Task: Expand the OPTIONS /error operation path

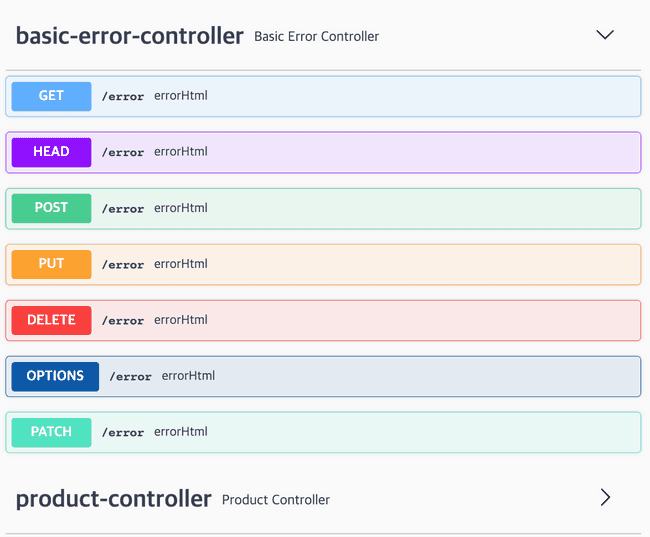Action: 131,377
